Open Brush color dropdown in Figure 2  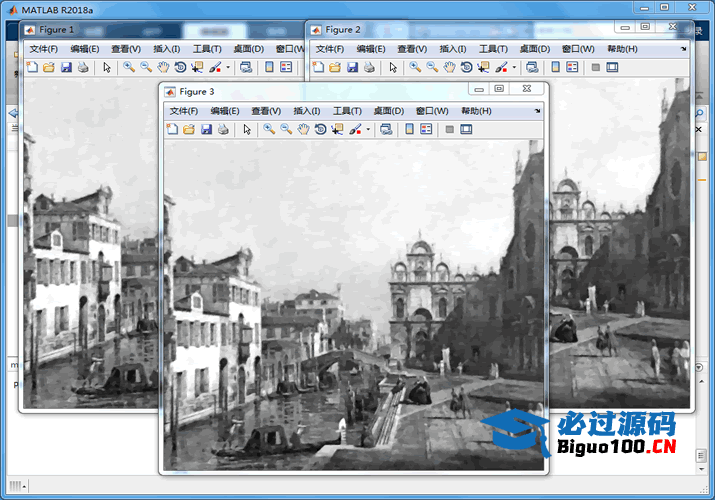(514, 67)
